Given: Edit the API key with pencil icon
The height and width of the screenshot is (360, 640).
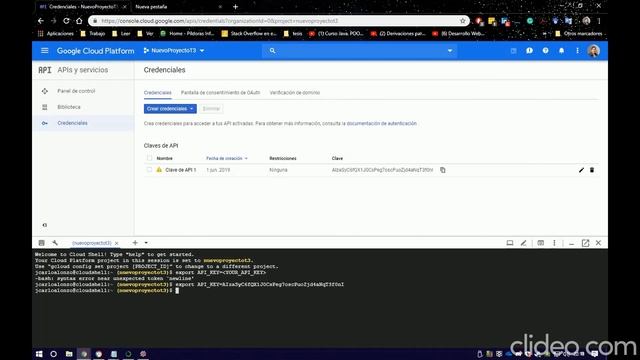Looking at the screenshot, I should tap(581, 170).
